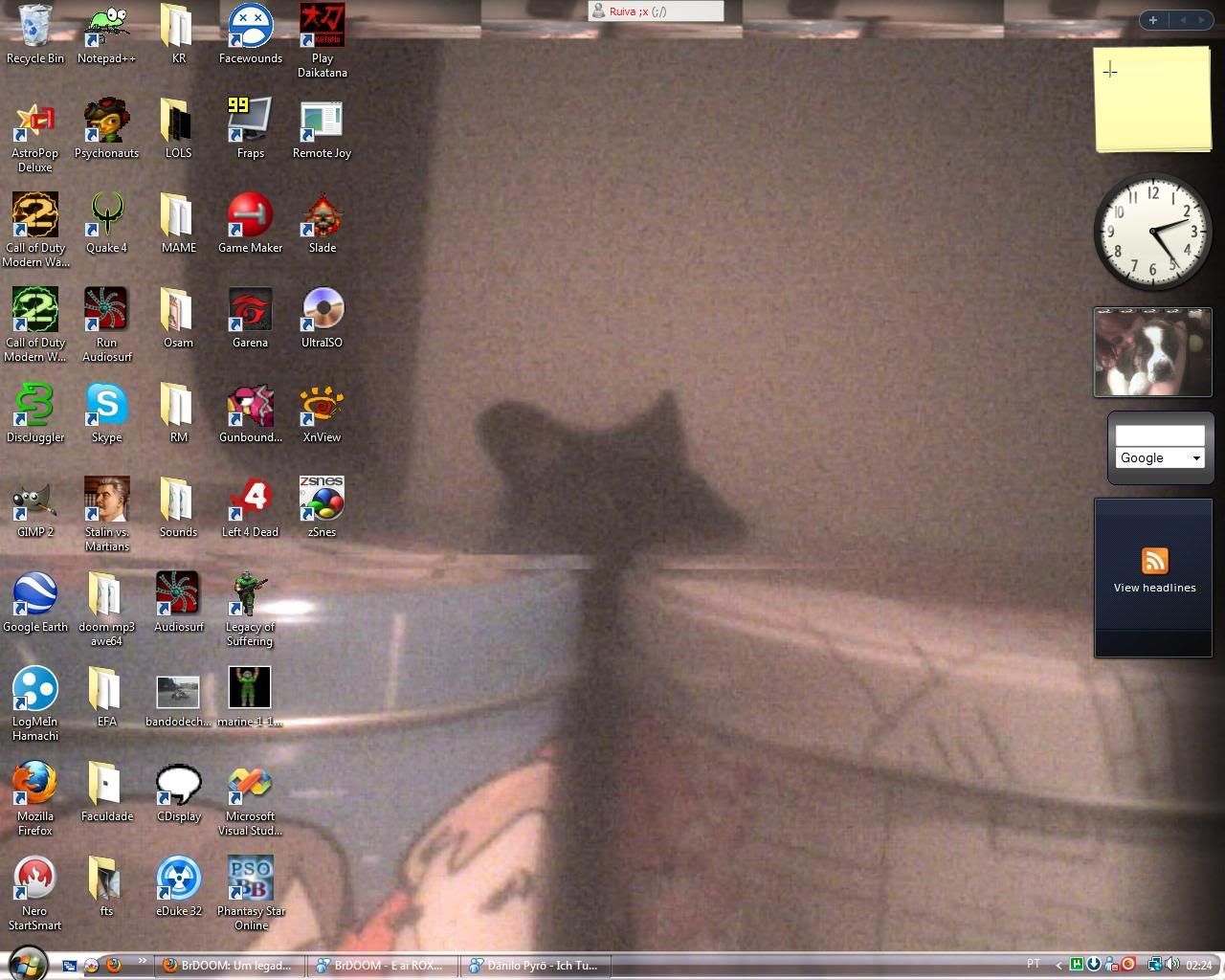Launch Firefox from Quick Launch
Image resolution: width=1225 pixels, height=980 pixels.
(113, 965)
